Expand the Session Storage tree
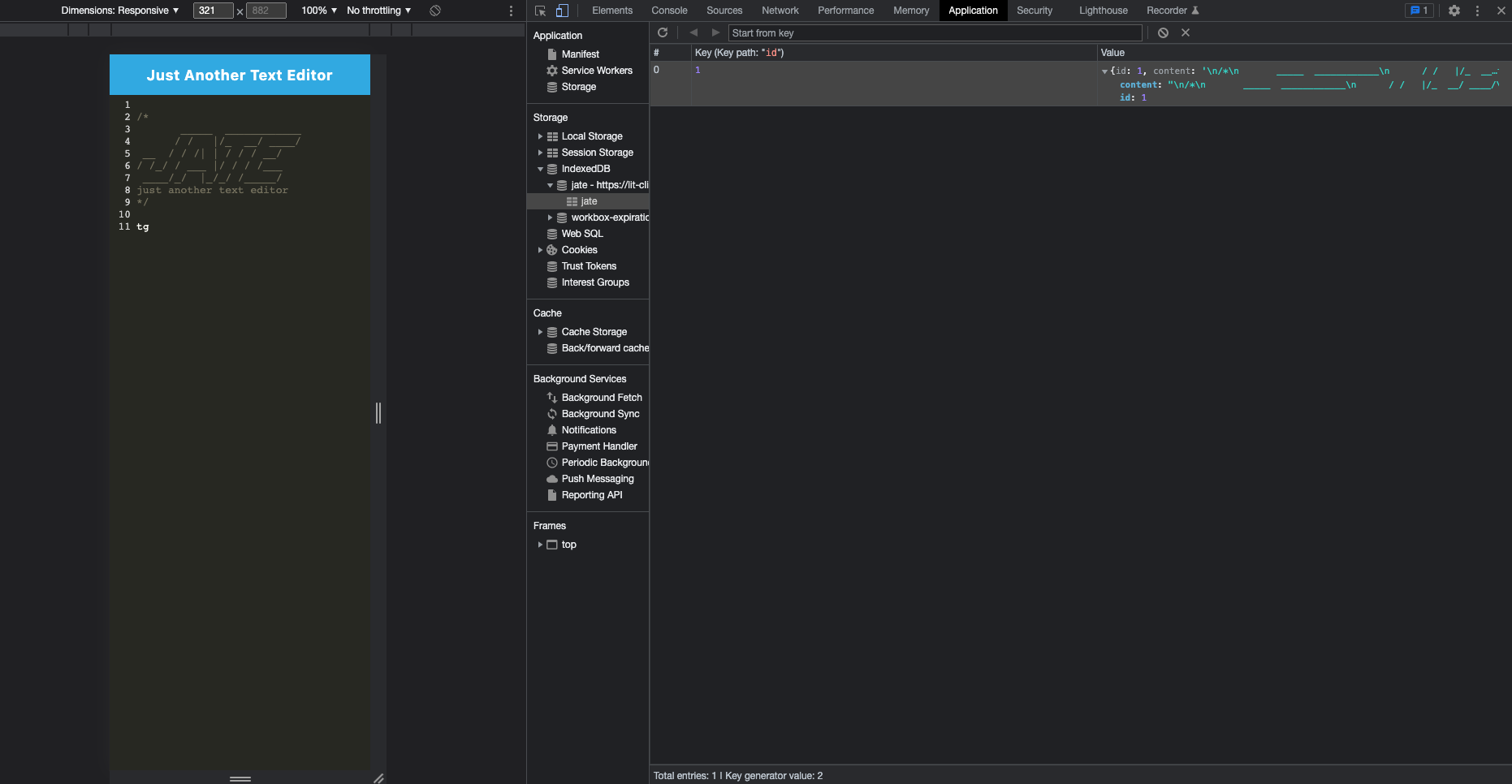1512x784 pixels. pos(540,153)
